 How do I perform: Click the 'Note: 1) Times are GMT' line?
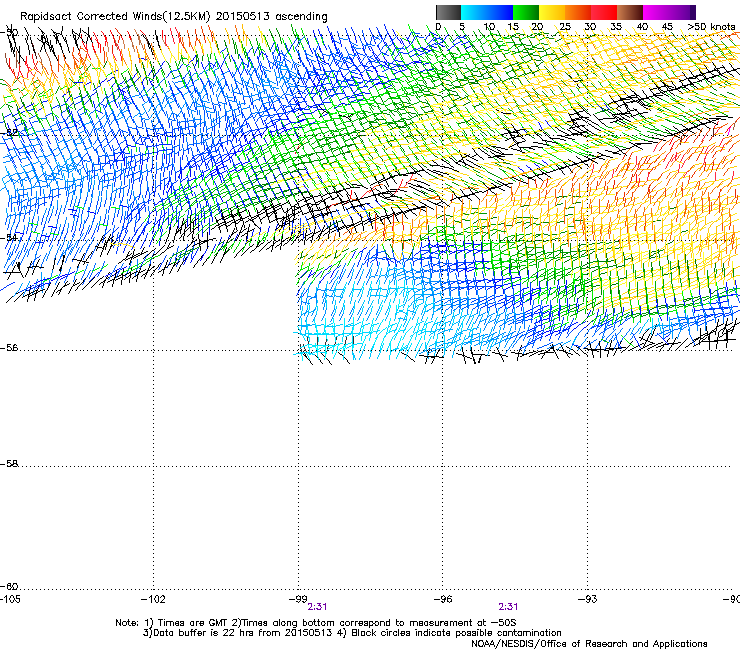tap(316, 623)
